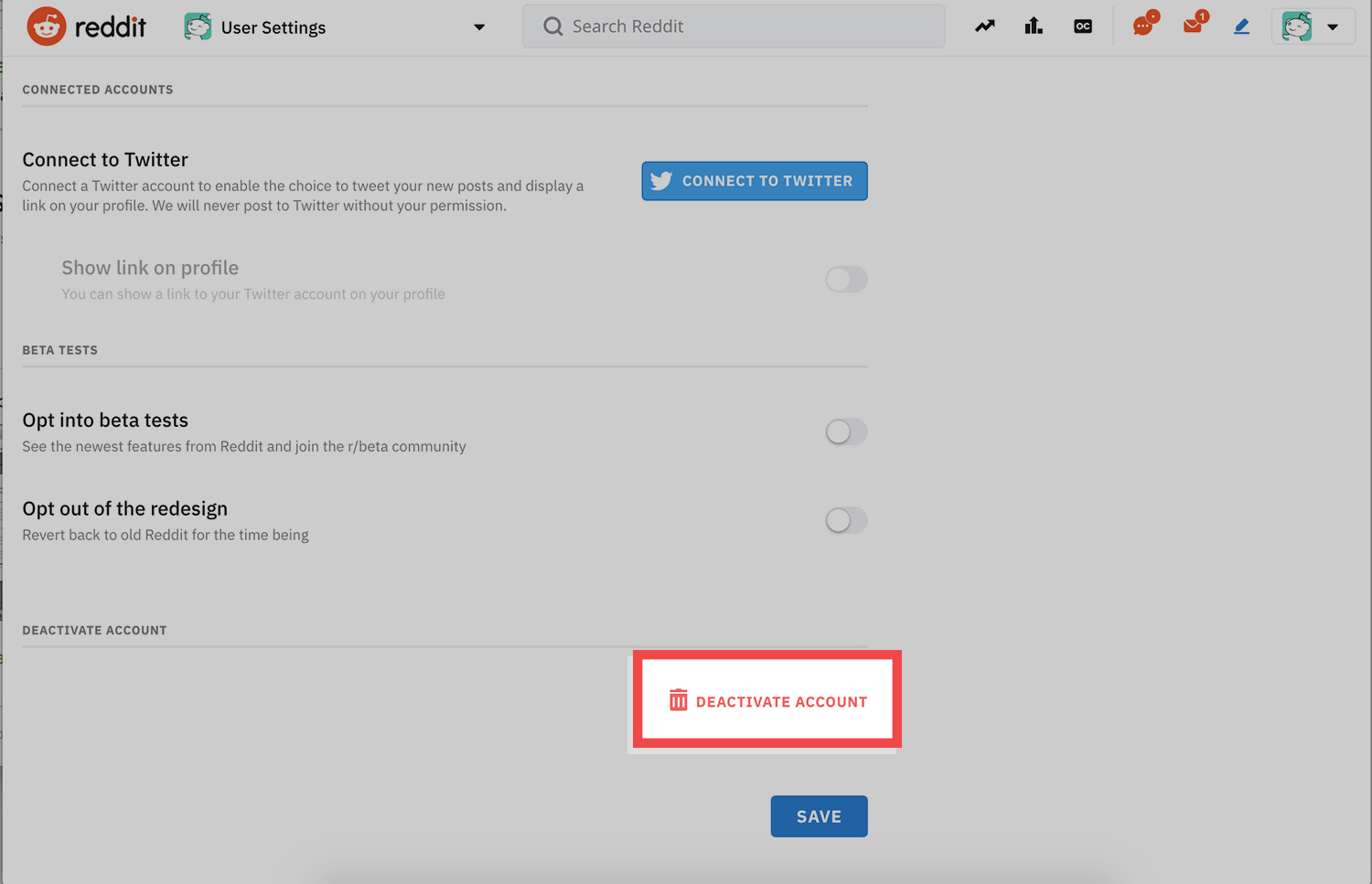Click the reddit wordmark text
The image size is (1372, 884).
pos(111,27)
